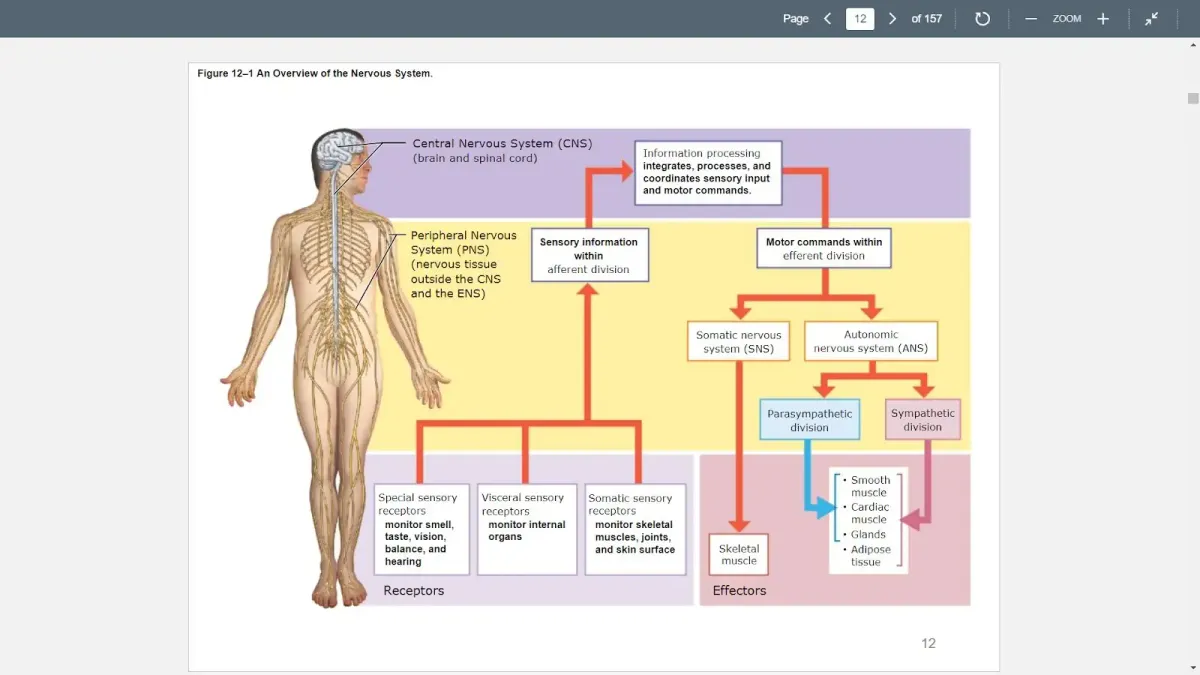This screenshot has height=675, width=1200.
Task: Go to the next page arrow
Action: click(893, 18)
